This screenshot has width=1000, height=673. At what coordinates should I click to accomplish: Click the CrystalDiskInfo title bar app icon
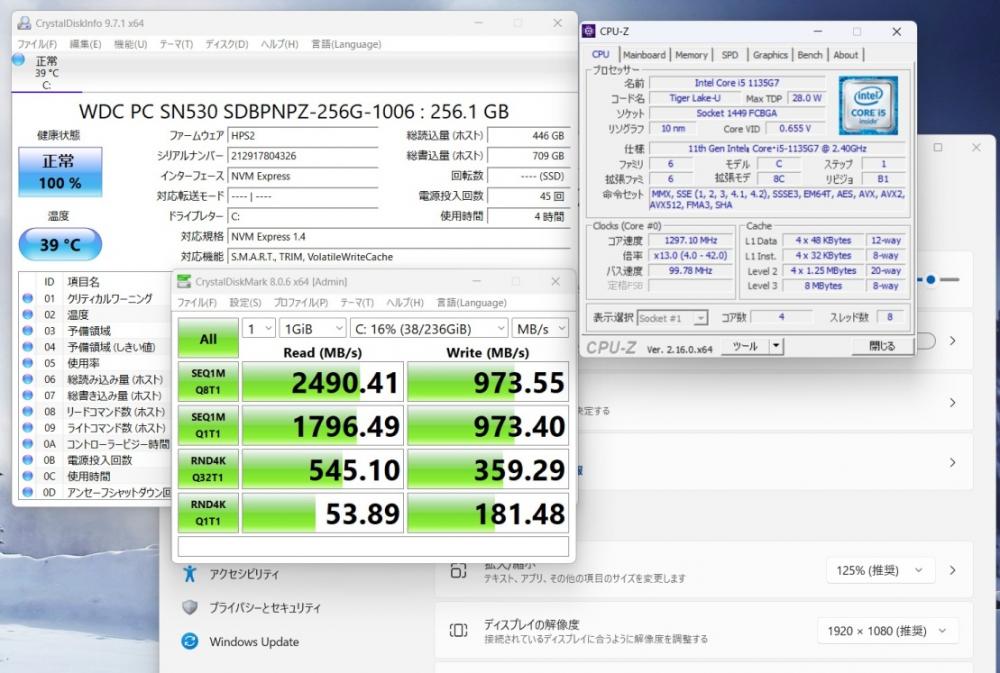[x=23, y=23]
